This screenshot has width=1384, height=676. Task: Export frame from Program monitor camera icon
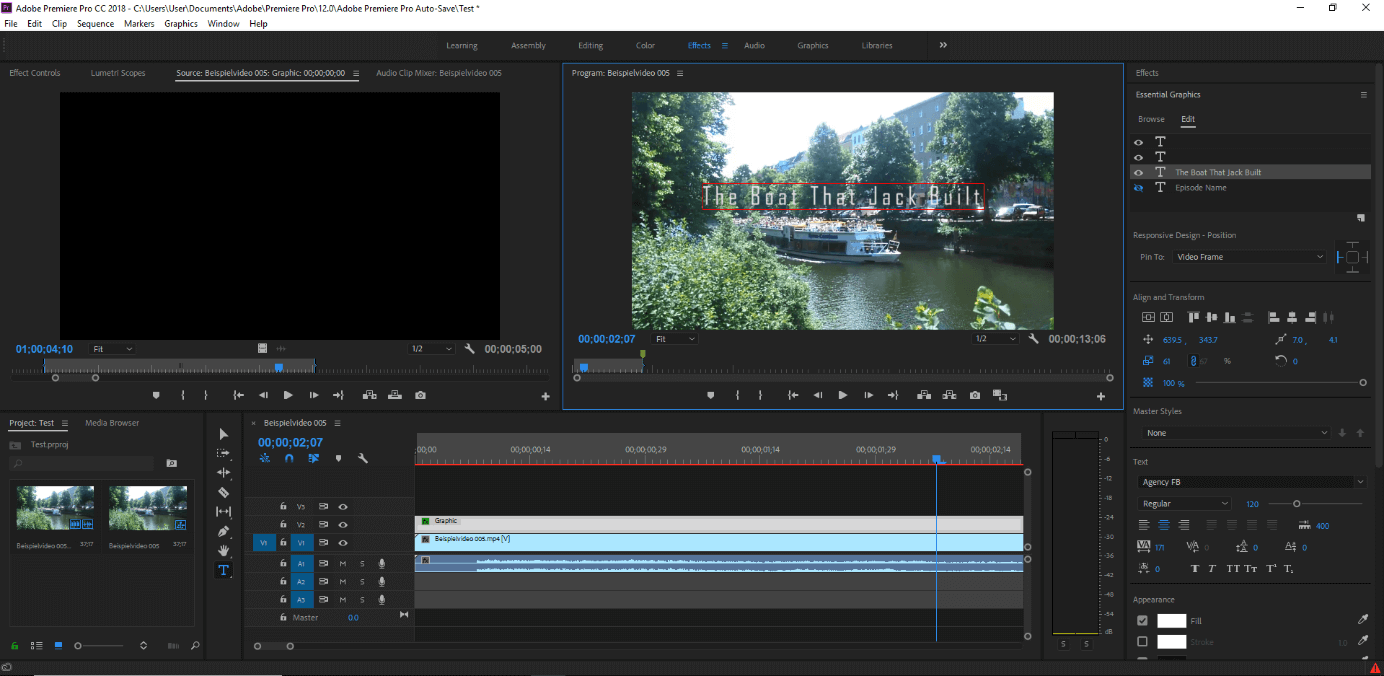click(975, 395)
